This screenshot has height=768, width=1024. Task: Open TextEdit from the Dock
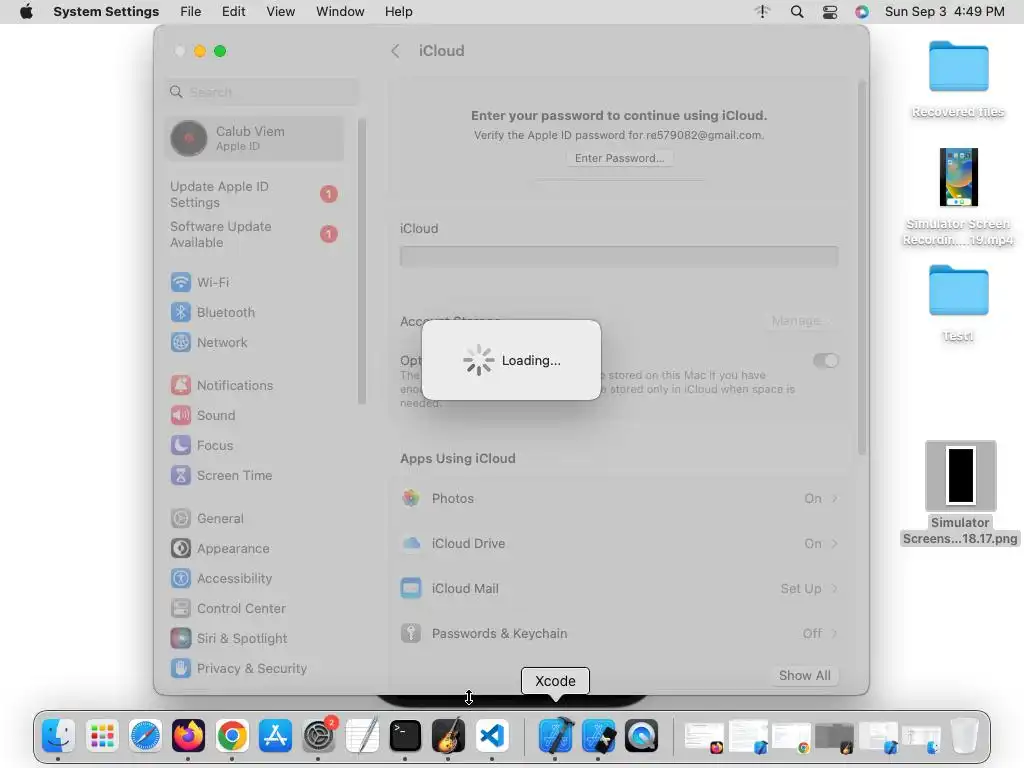tap(362, 735)
